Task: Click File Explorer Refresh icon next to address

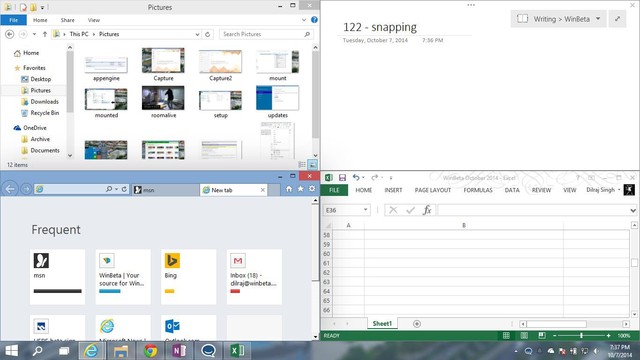Action: click(x=207, y=34)
